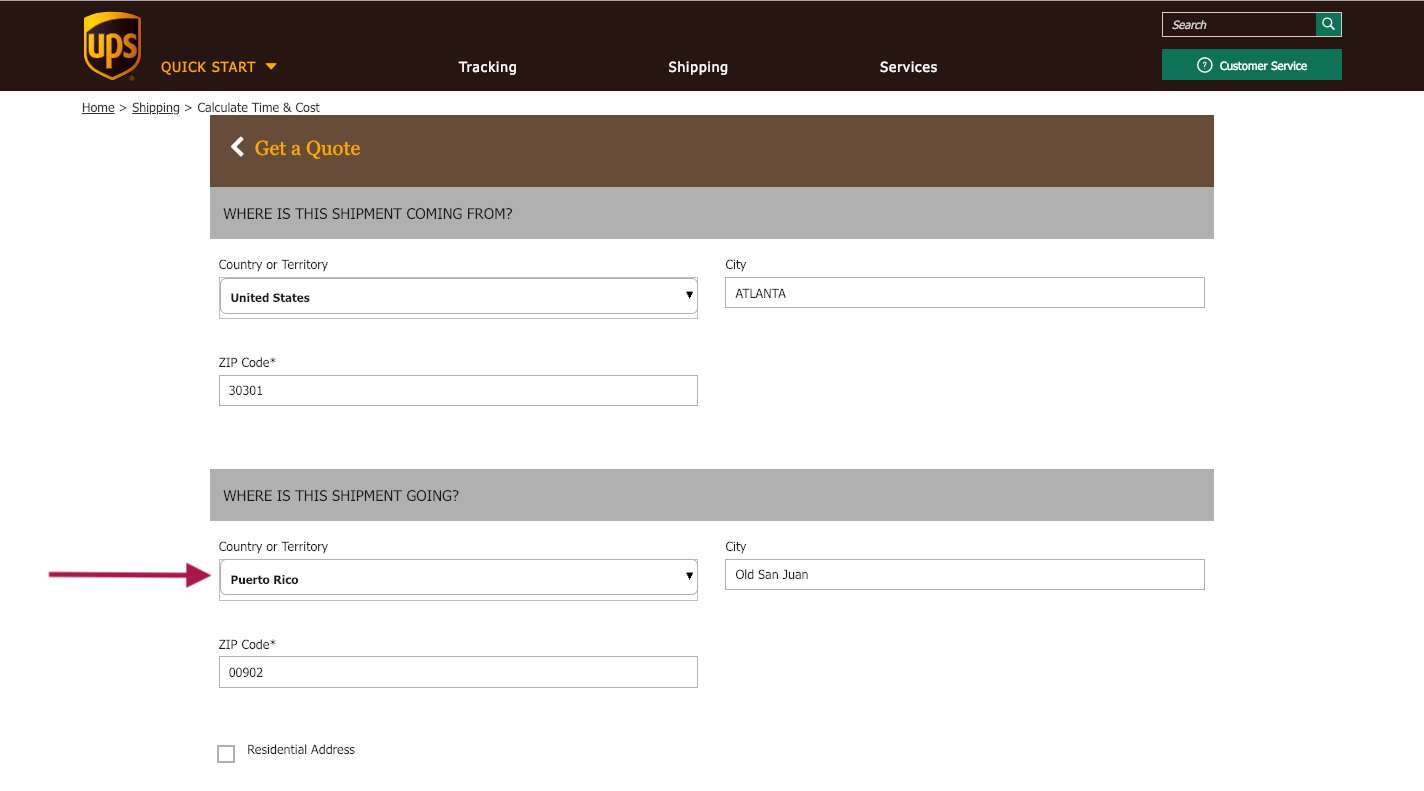
Task: Click the destination ZIP Code field 00902
Action: tap(458, 672)
